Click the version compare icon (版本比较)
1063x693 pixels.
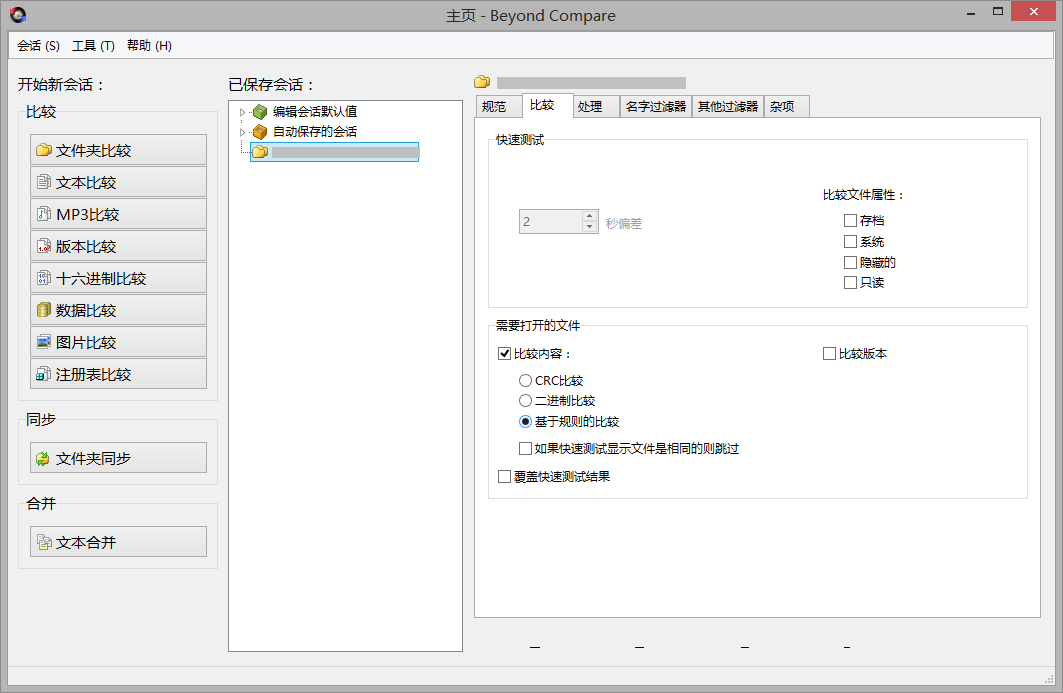[43, 247]
